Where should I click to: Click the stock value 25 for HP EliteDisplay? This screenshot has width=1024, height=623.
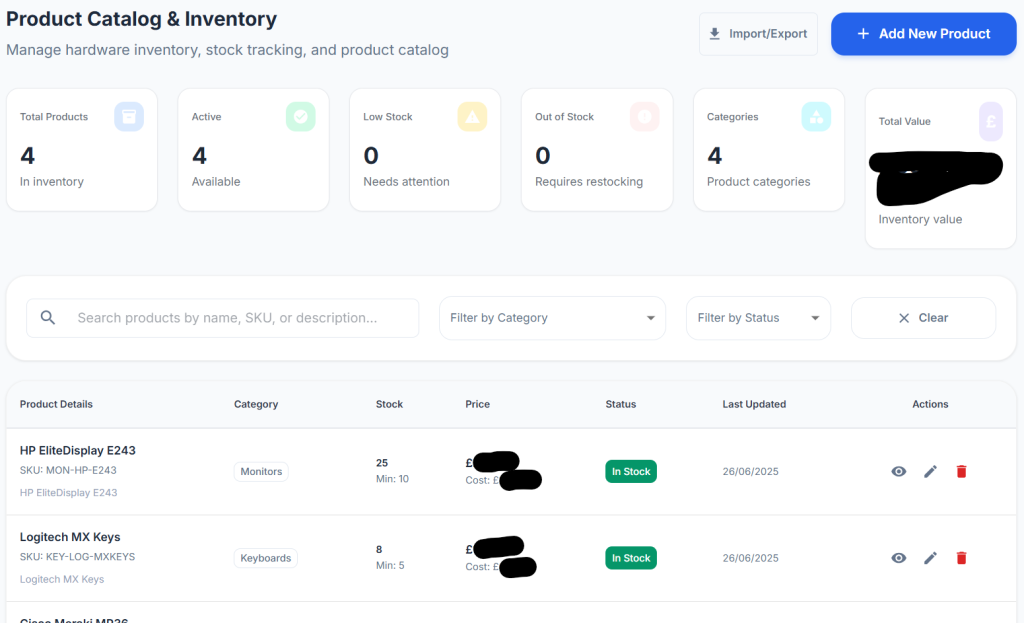tap(382, 463)
